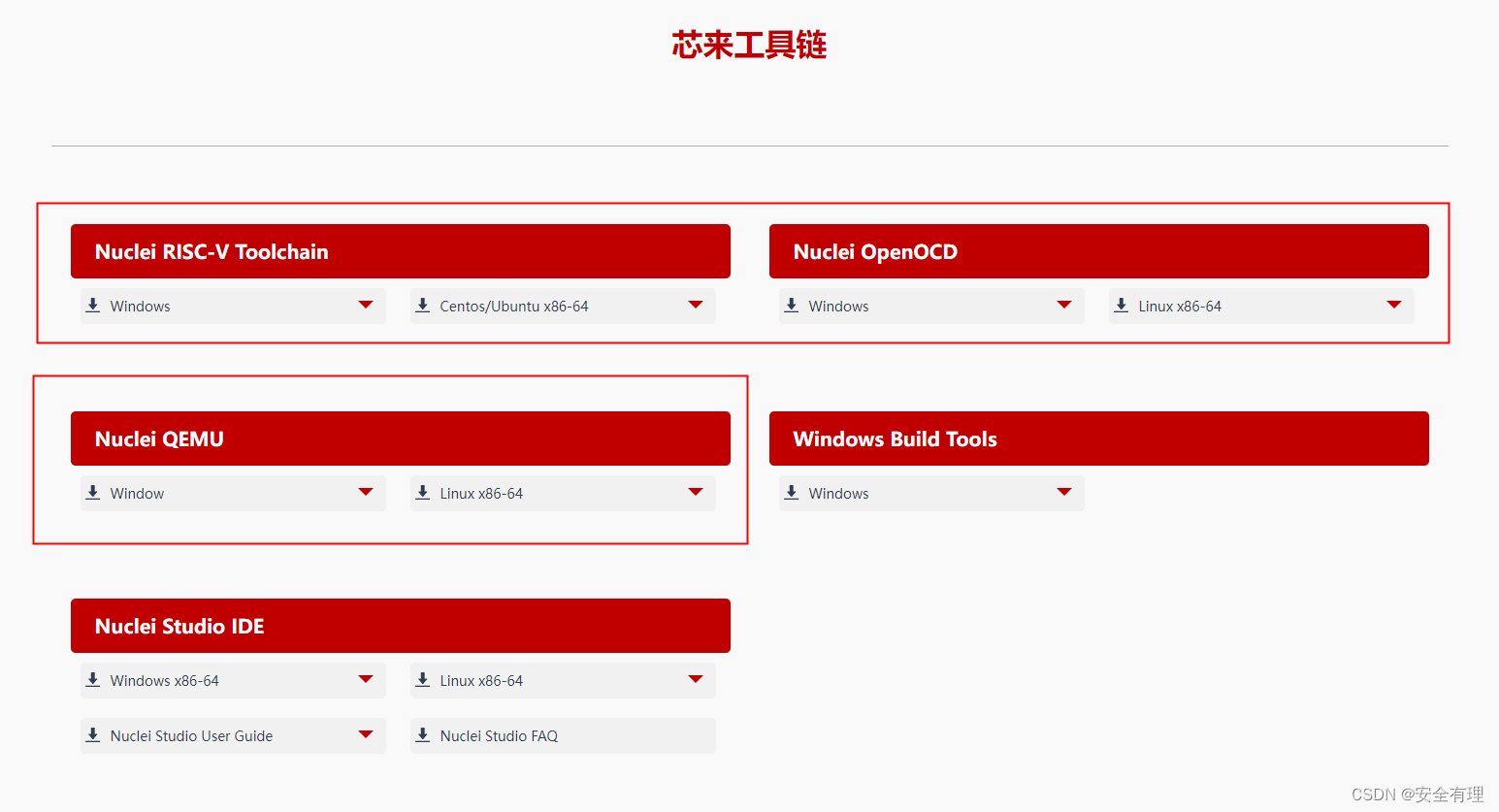Expand OpenOCD Windows dropdown arrow
This screenshot has width=1499, height=812.
pos(1064,305)
